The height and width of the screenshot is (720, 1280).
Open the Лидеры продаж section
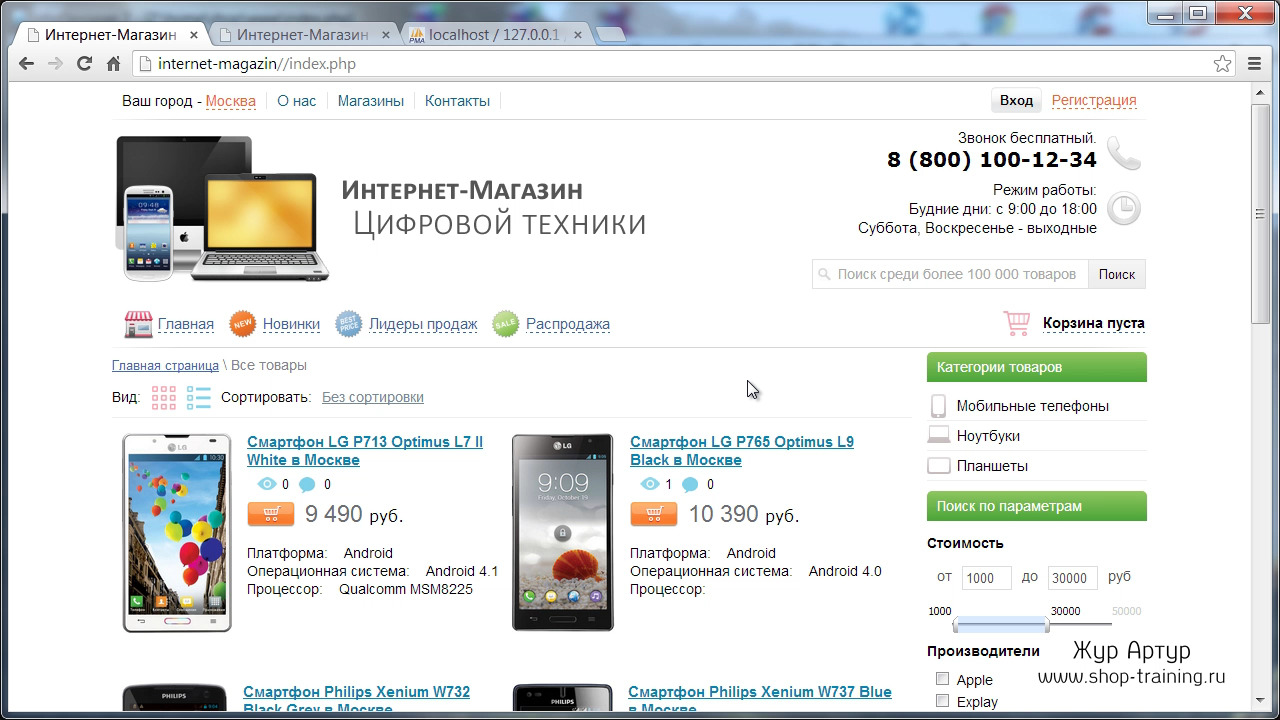point(423,324)
